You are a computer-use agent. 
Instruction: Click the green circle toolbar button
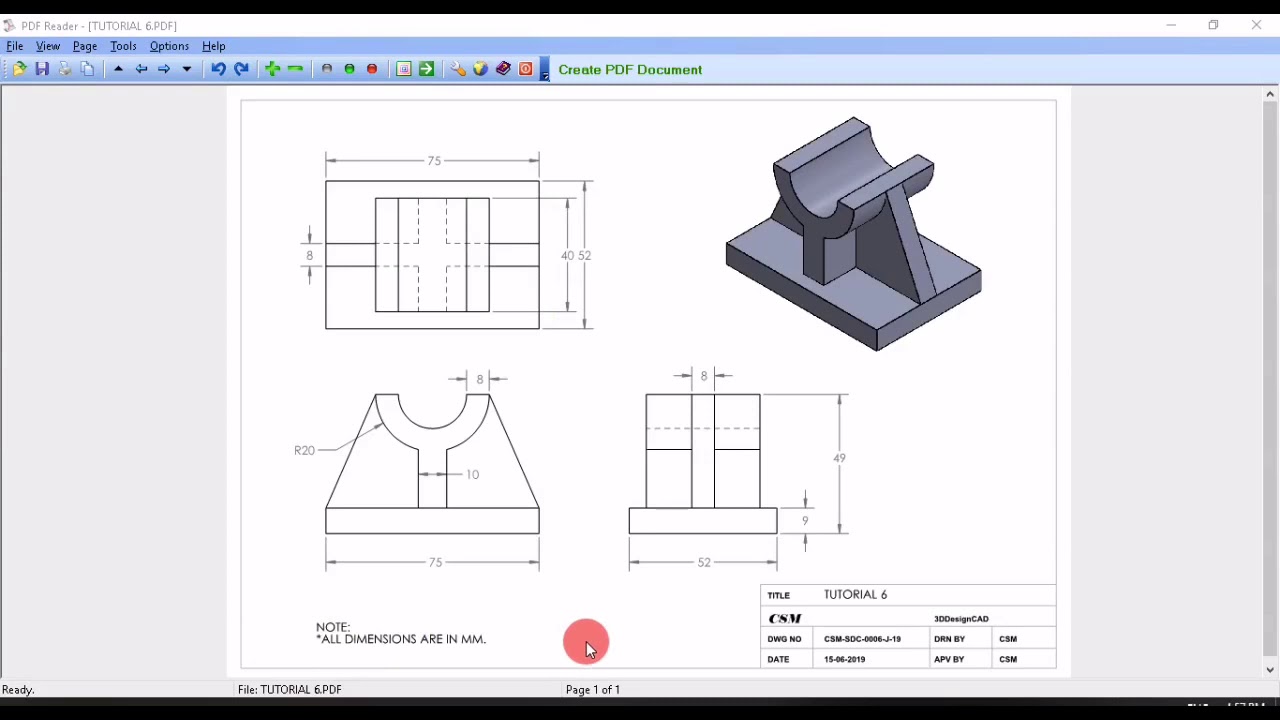coord(349,69)
